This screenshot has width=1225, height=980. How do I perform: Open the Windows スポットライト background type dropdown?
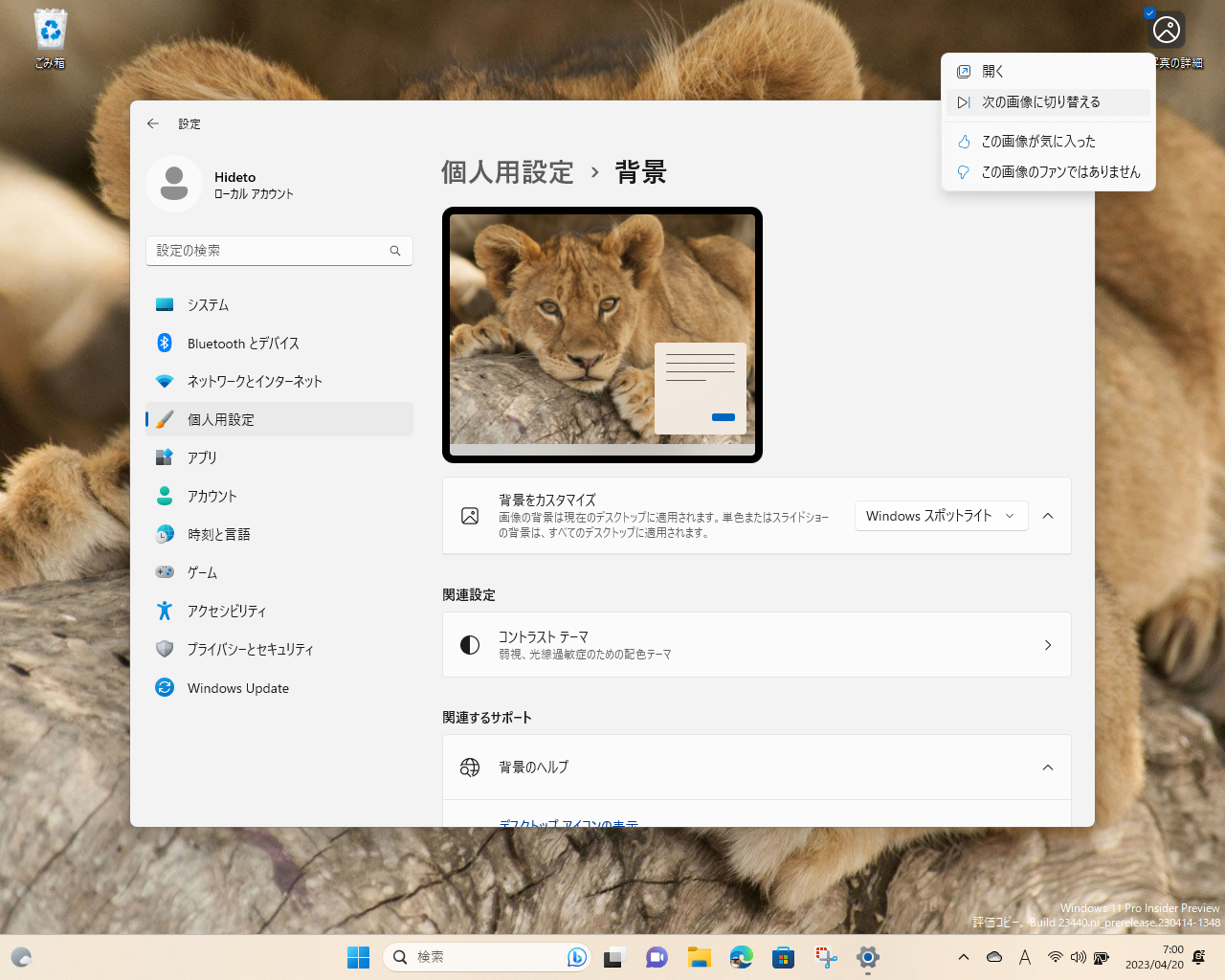pos(940,515)
